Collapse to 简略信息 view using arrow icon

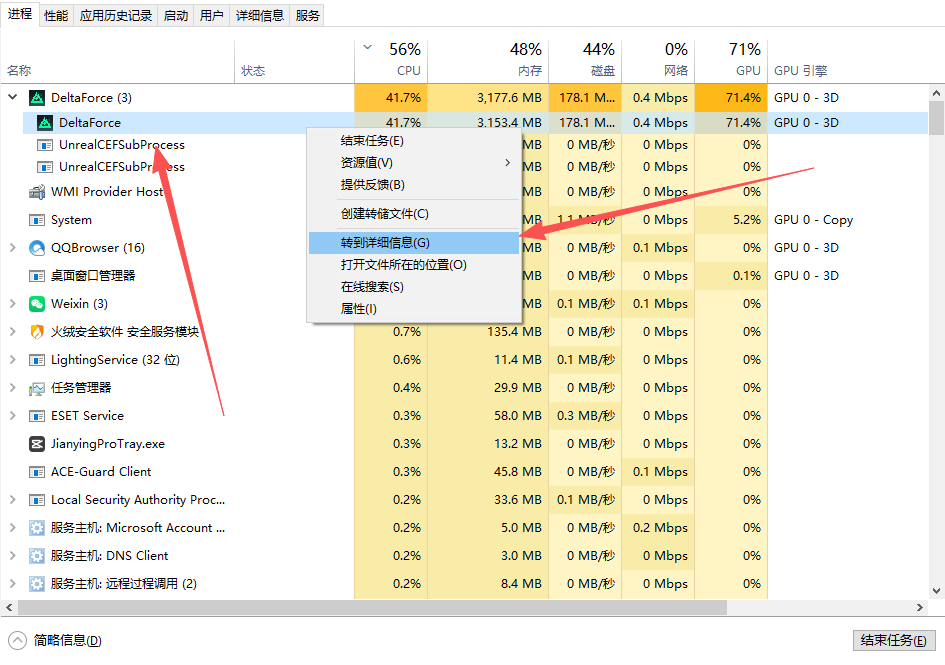tap(17, 640)
